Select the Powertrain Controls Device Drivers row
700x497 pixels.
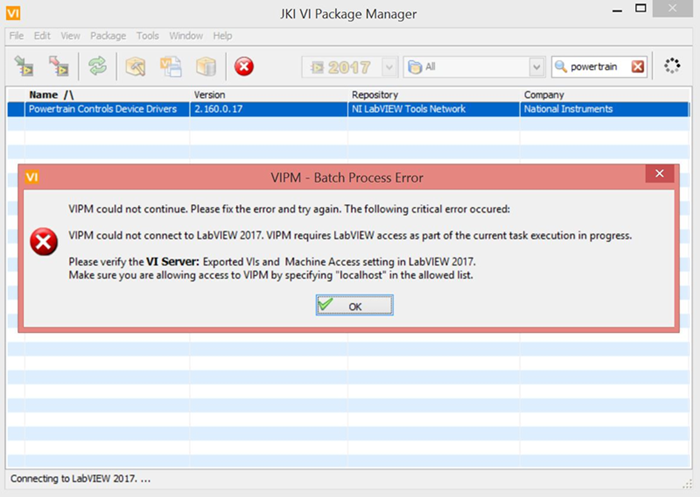(x=348, y=109)
